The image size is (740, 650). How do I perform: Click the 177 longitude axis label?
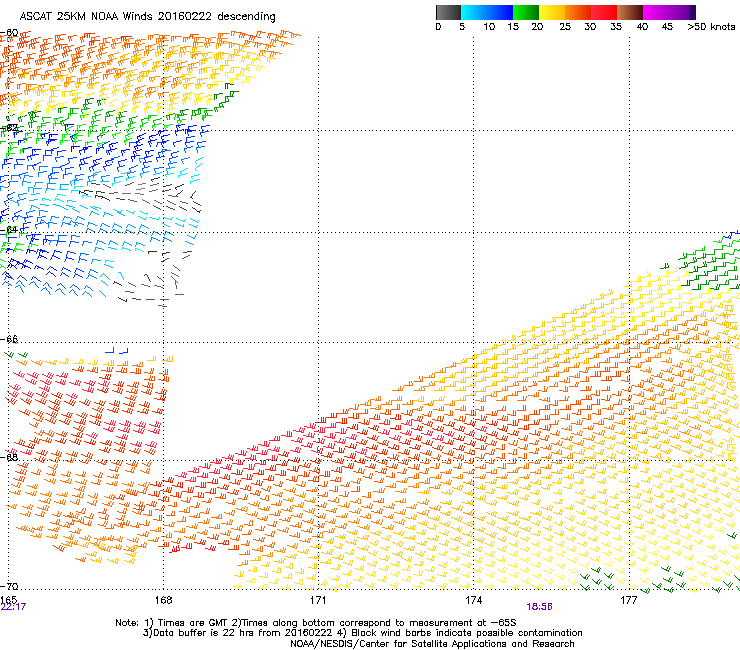click(x=629, y=600)
